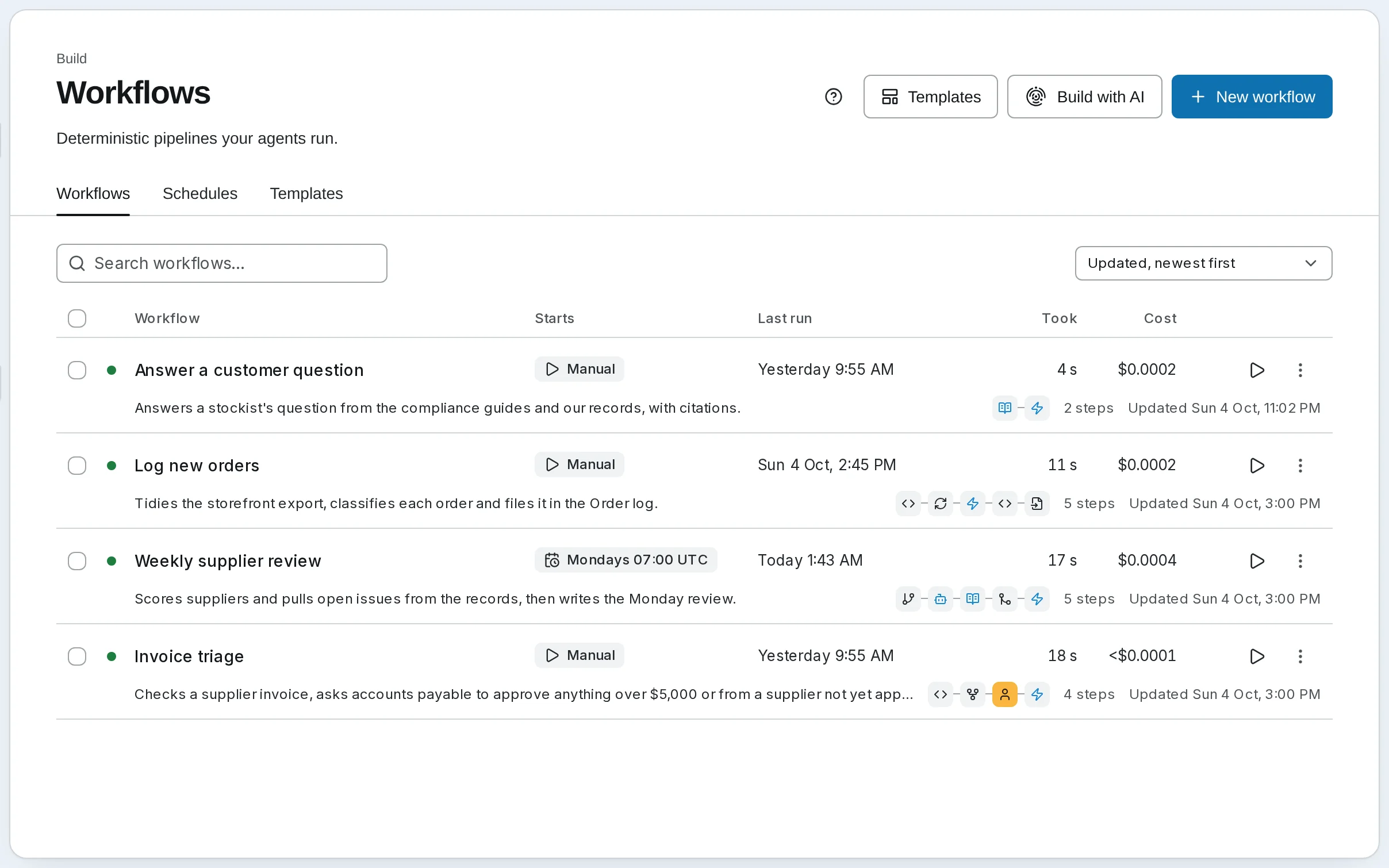
Task: Open the Weekly supplier review workflow
Action: tap(228, 561)
